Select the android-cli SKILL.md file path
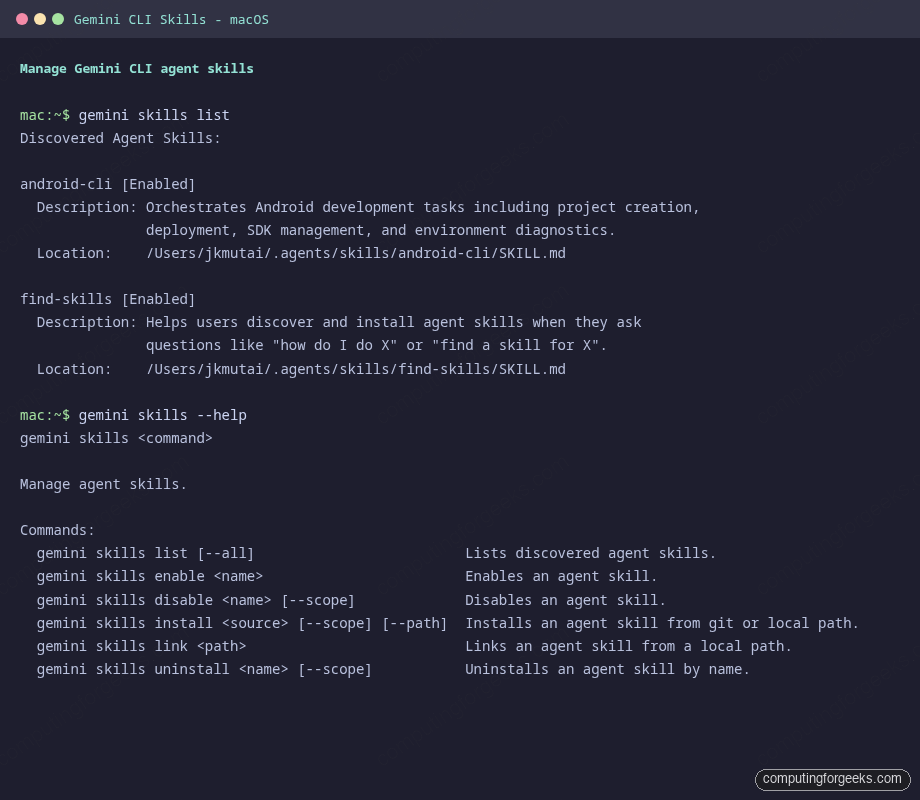This screenshot has width=920, height=800. [x=356, y=253]
